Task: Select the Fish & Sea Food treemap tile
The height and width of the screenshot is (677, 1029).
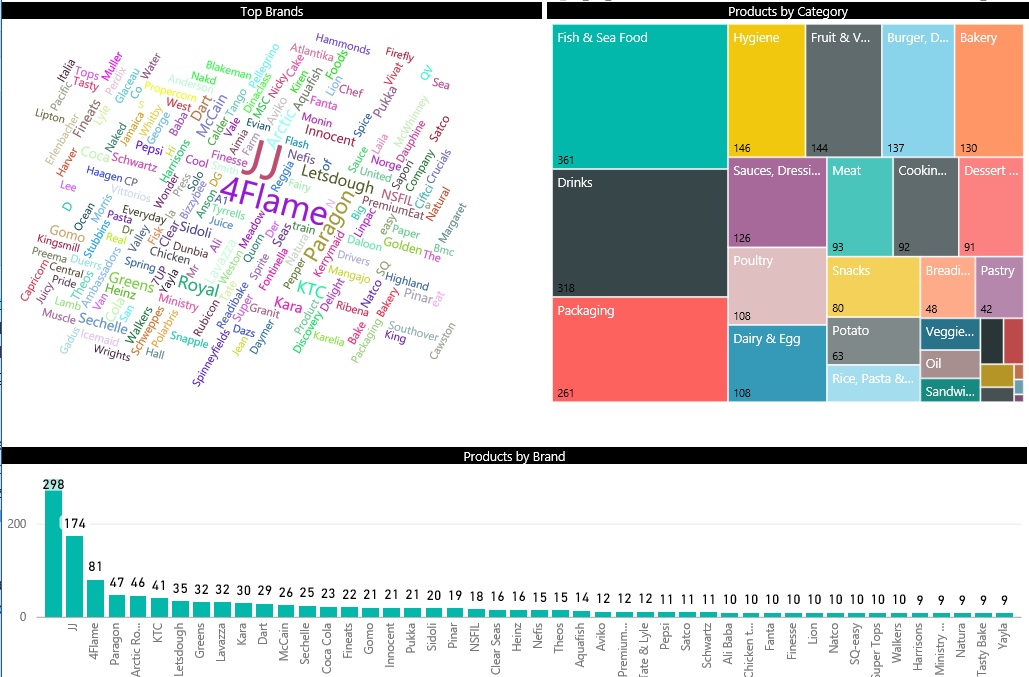Action: (640, 96)
